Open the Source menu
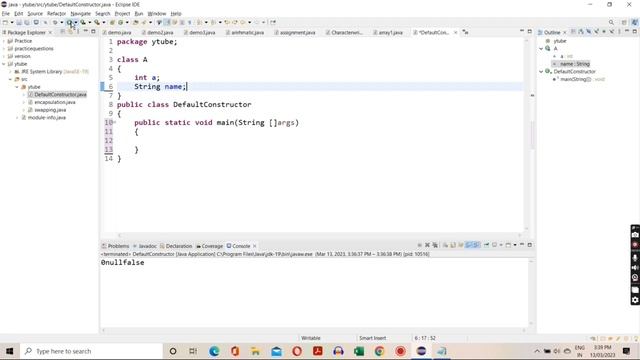This screenshot has height=360, width=640. (35, 13)
